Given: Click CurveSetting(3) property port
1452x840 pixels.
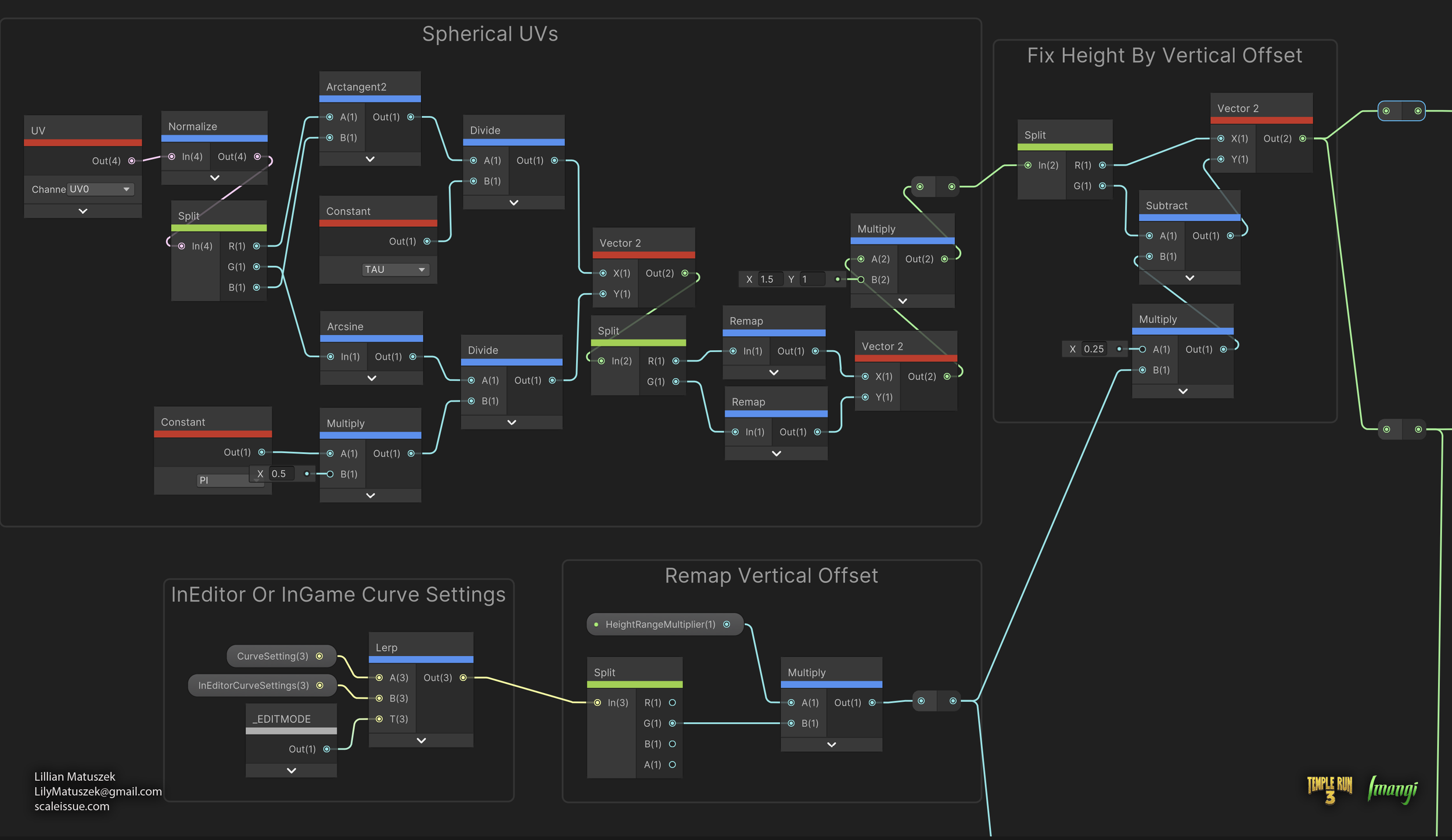Looking at the screenshot, I should [x=319, y=657].
